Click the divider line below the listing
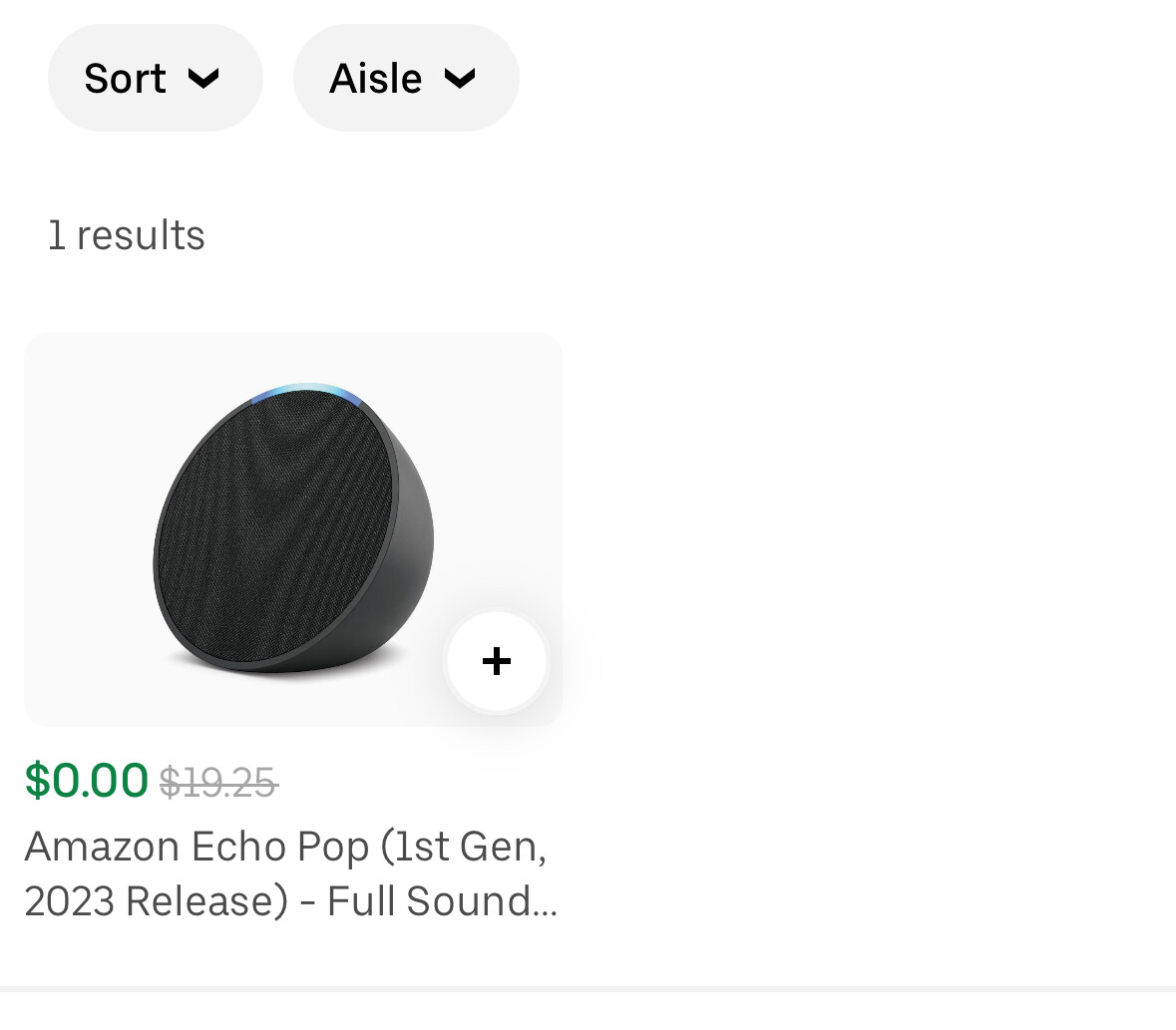 tap(588, 989)
